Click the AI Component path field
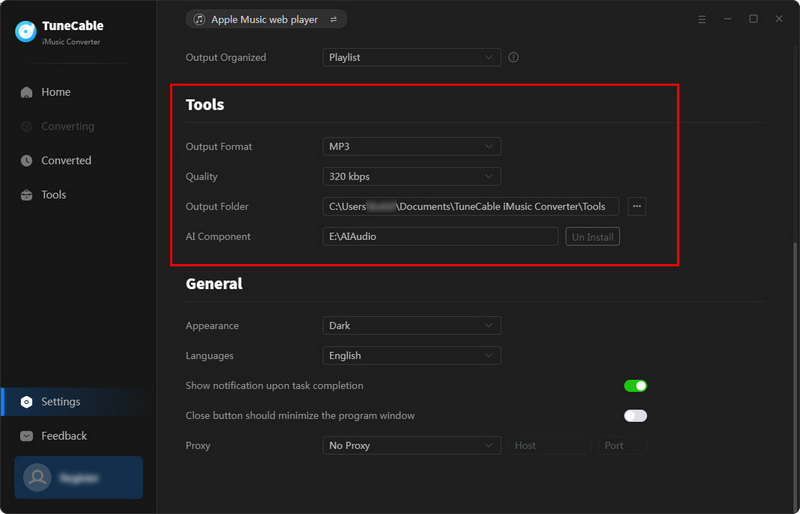 440,237
